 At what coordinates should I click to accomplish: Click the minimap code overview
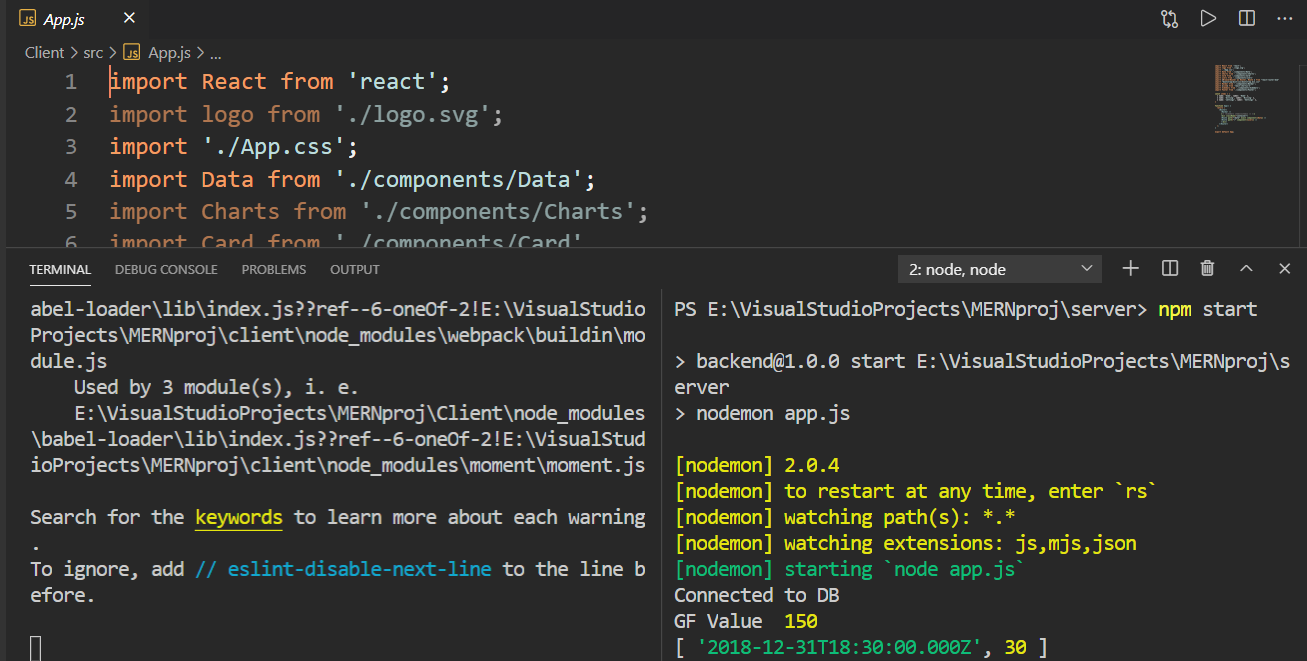1247,98
